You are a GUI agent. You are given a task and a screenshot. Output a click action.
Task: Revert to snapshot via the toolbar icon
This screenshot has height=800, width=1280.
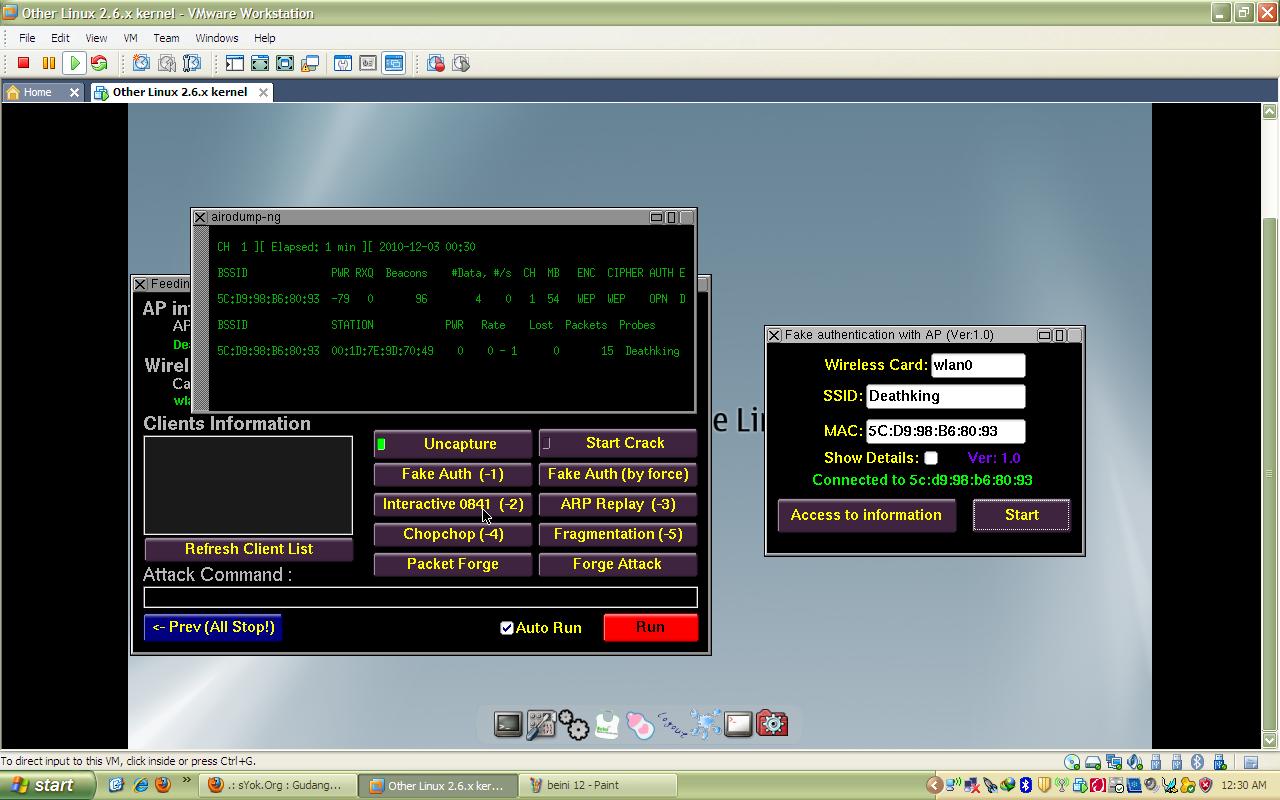tap(167, 63)
